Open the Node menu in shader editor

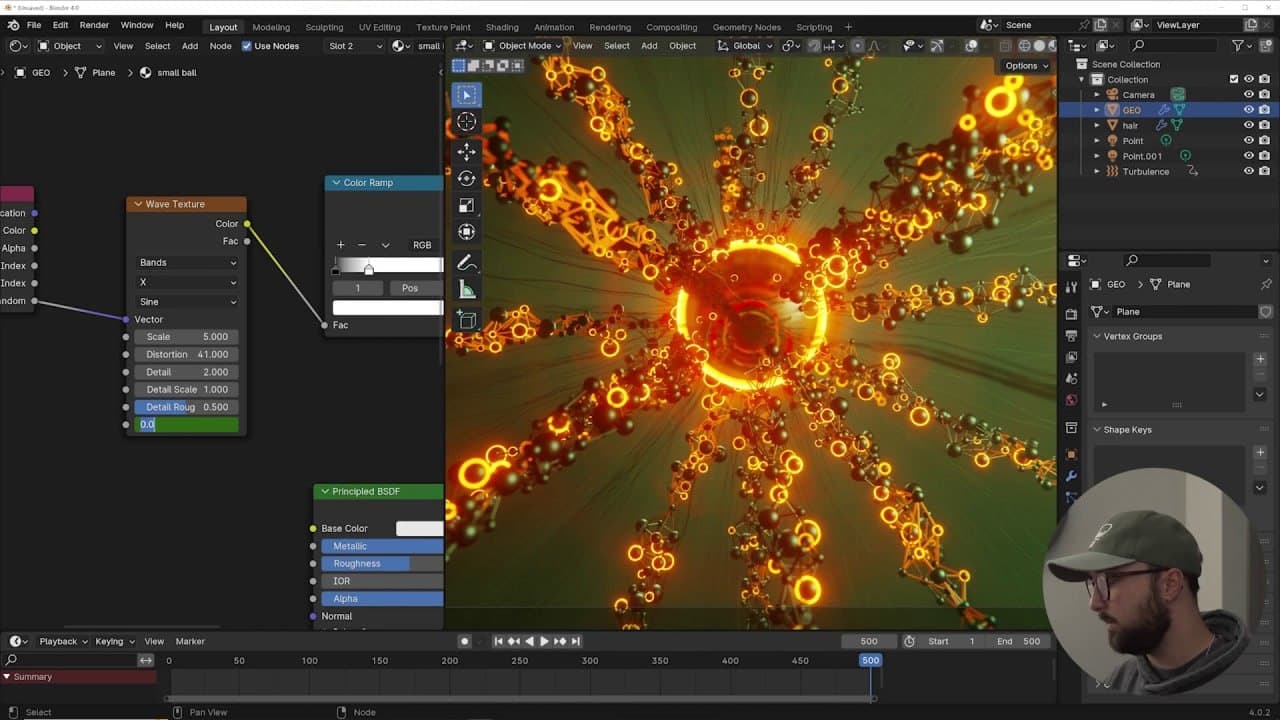[220, 46]
